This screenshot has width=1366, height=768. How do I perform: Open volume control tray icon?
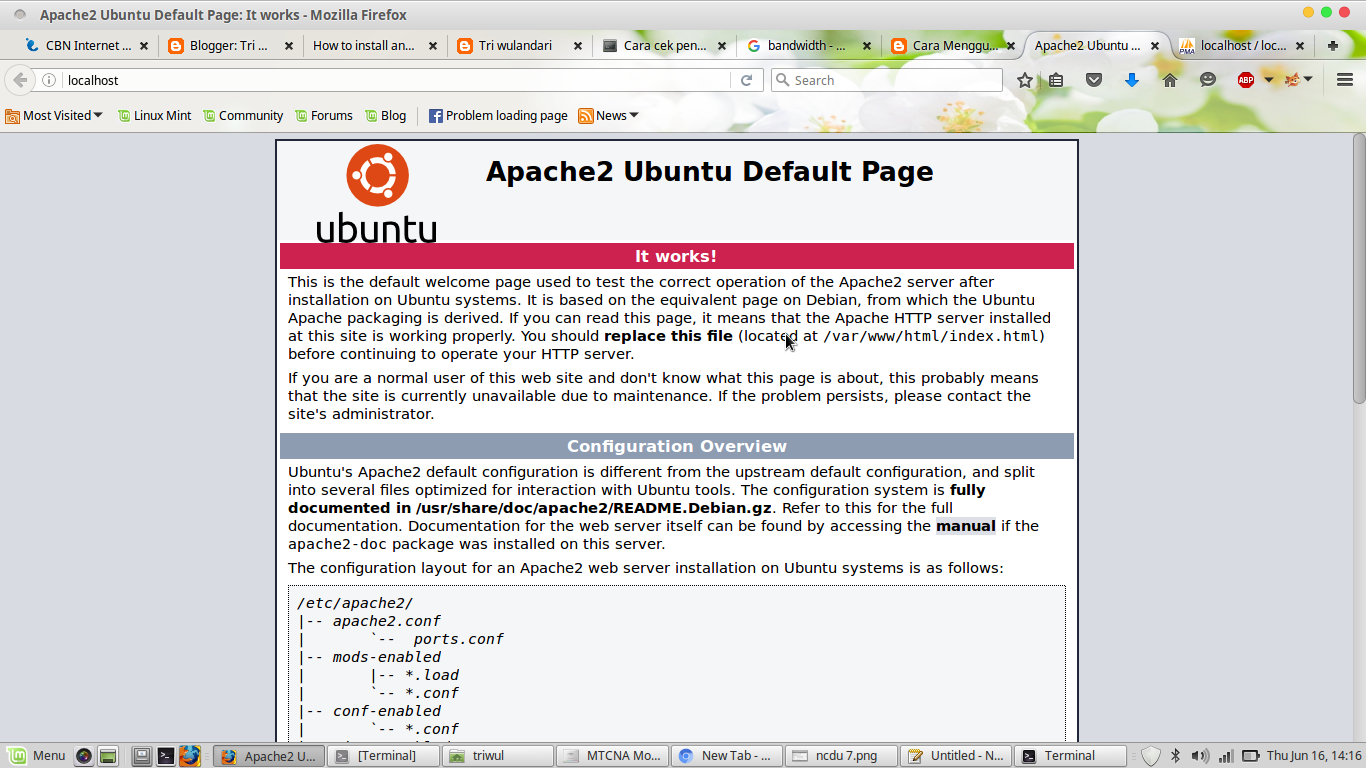point(1200,756)
